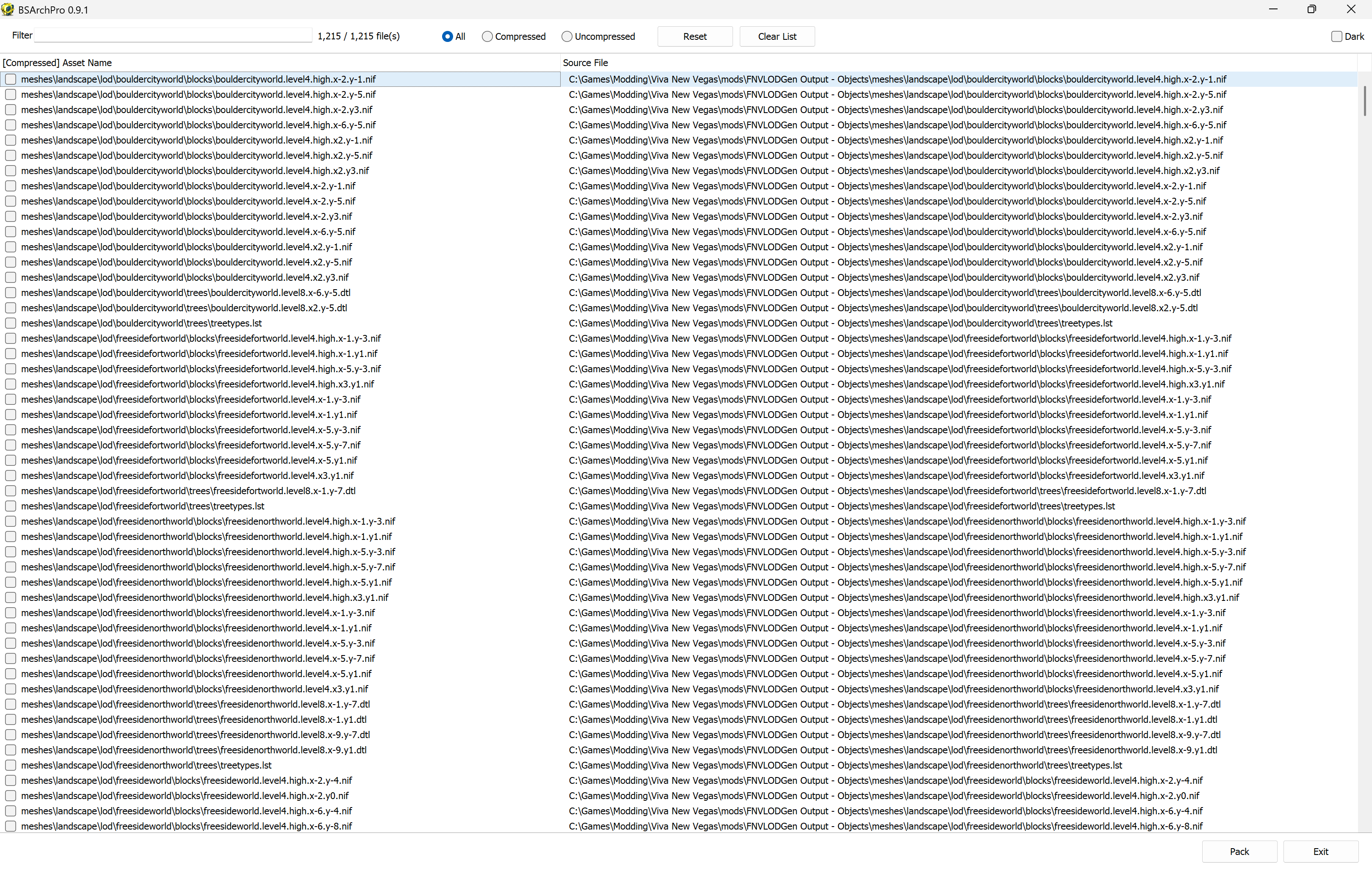Toggle checkbox for freesidefortworld.level8.x-1.y-7.dtl

point(11,490)
